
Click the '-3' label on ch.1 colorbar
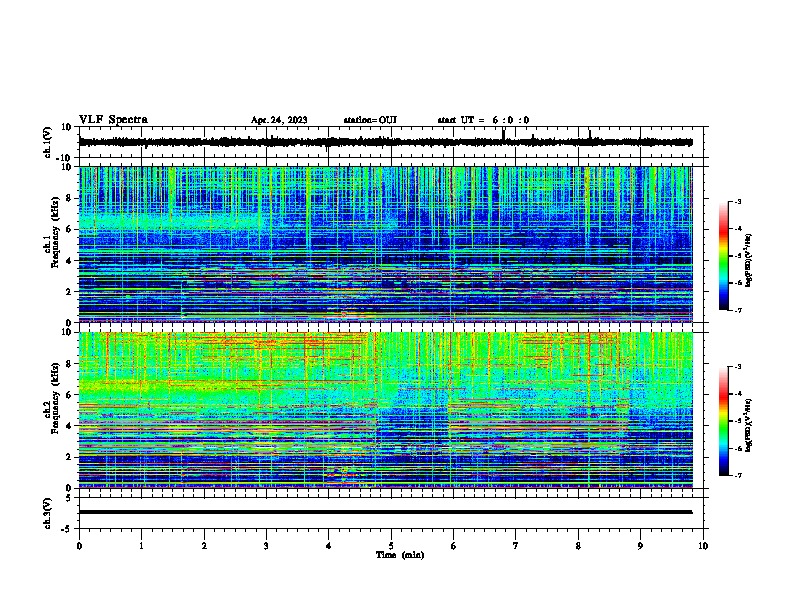tap(737, 201)
